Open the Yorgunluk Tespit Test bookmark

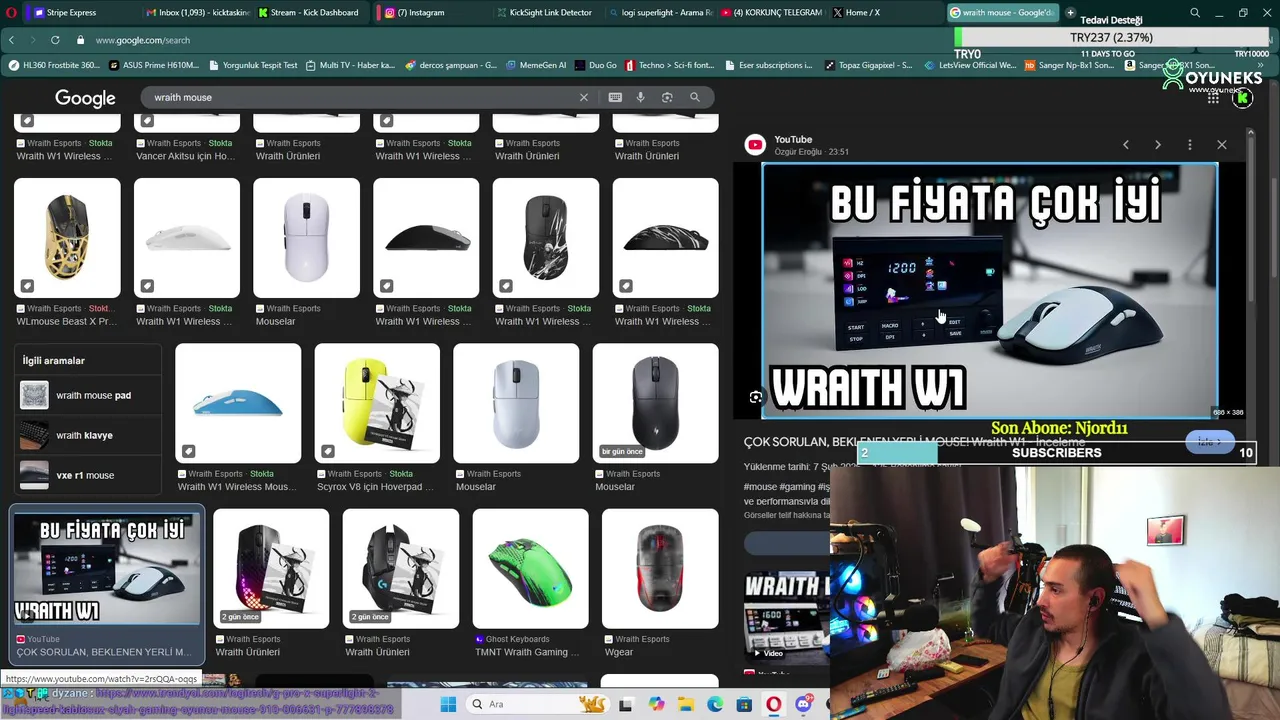pyautogui.click(x=253, y=65)
